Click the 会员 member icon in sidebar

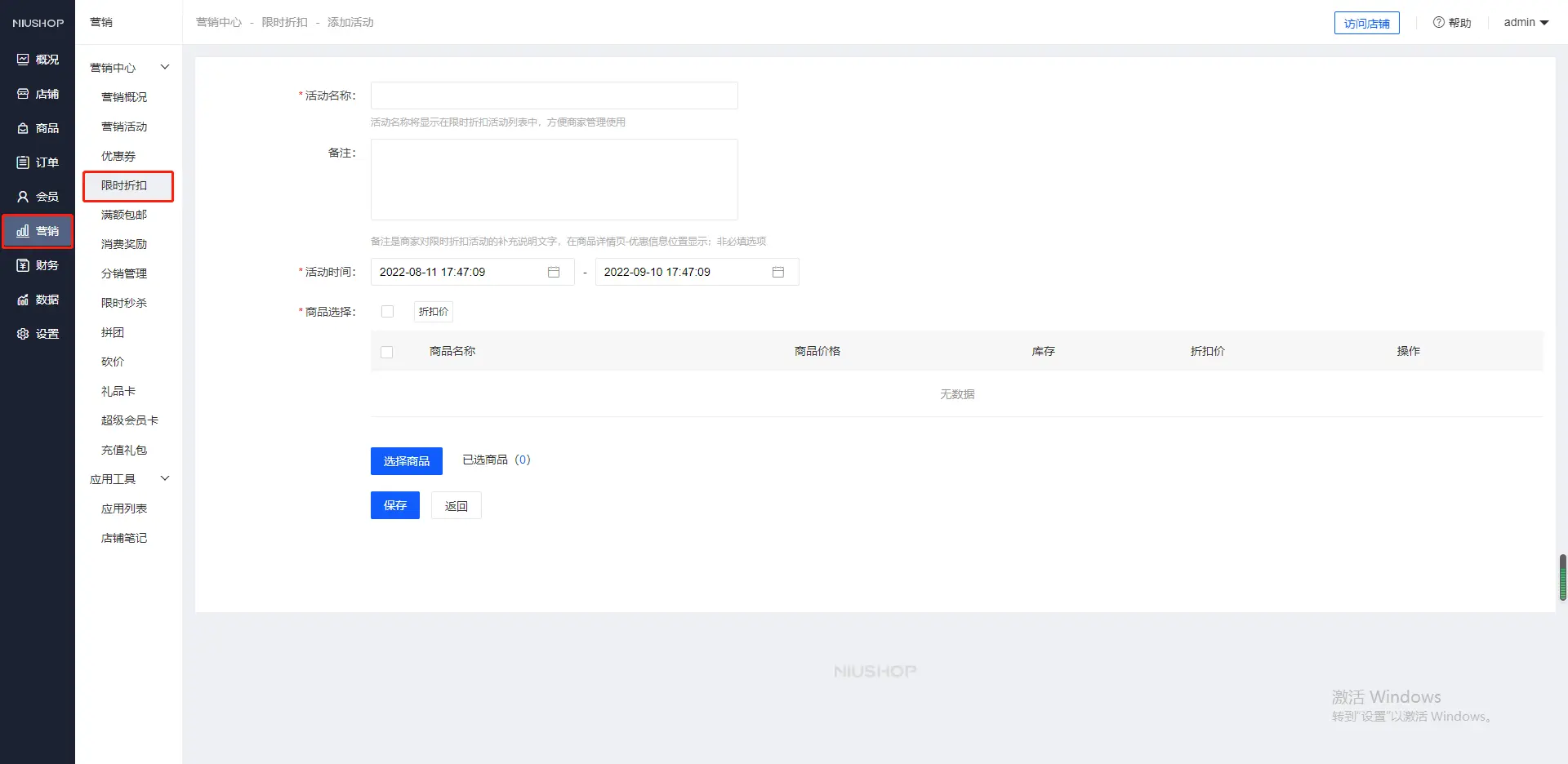23,197
